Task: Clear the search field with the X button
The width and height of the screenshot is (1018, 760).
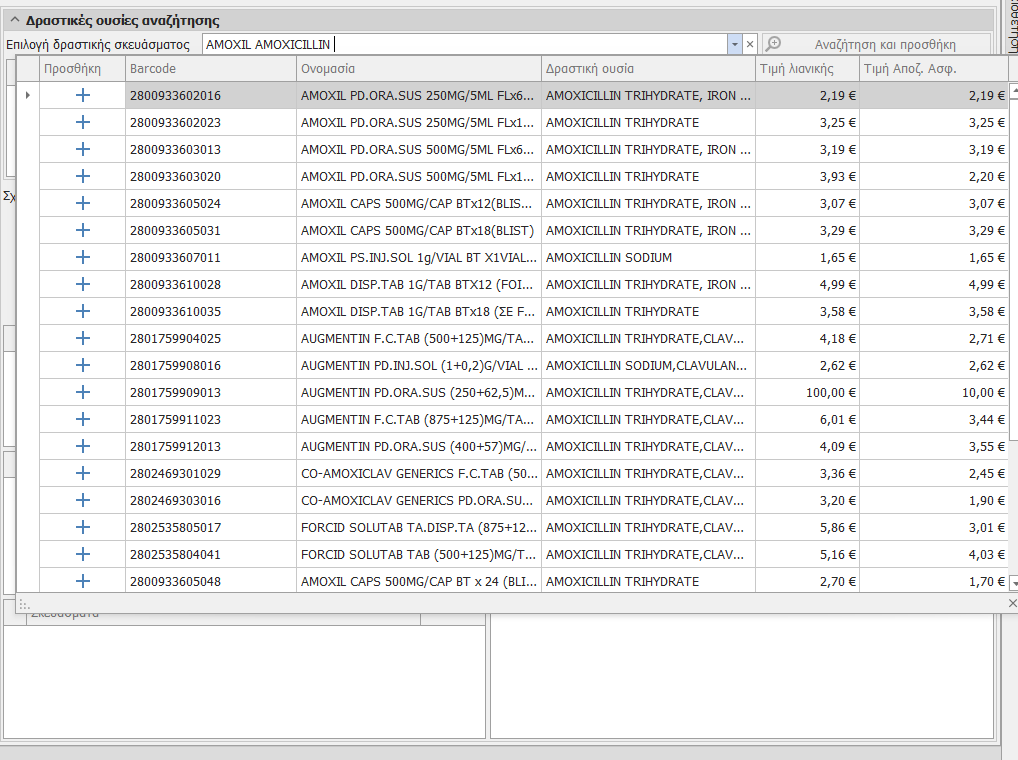Action: pos(750,44)
